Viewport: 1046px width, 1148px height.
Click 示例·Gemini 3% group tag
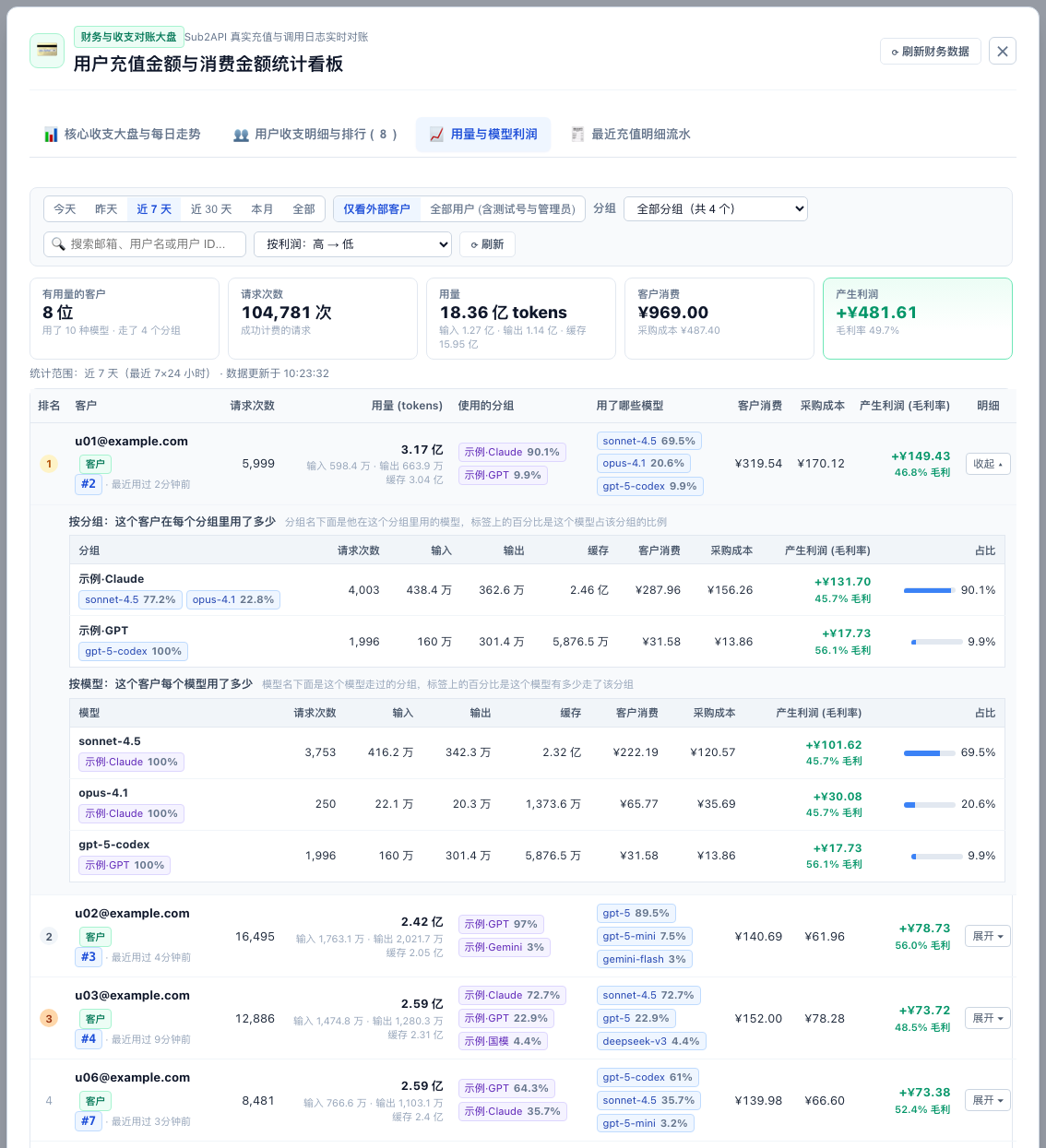click(x=505, y=947)
